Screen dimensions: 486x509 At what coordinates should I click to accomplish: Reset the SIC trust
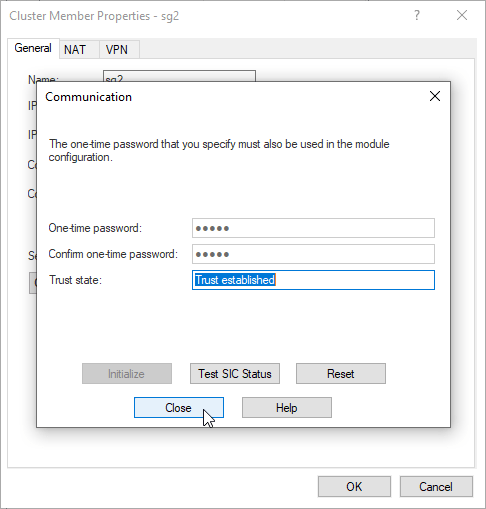(x=341, y=374)
